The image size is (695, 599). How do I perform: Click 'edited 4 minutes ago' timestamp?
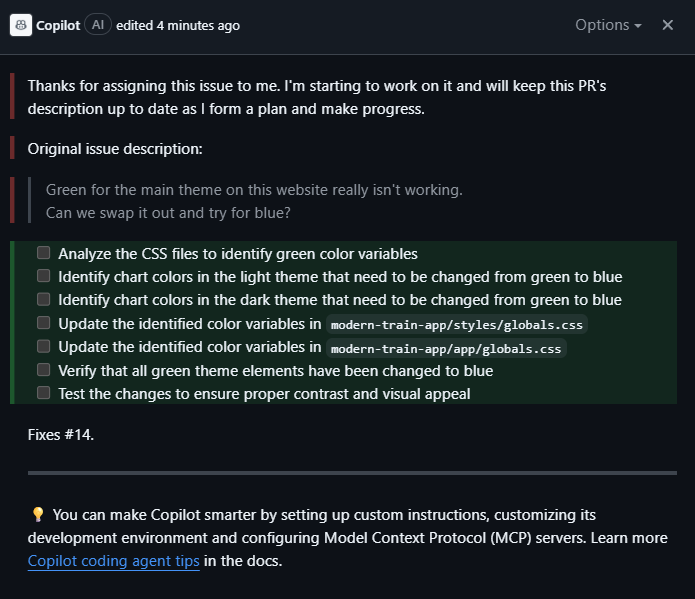click(178, 25)
